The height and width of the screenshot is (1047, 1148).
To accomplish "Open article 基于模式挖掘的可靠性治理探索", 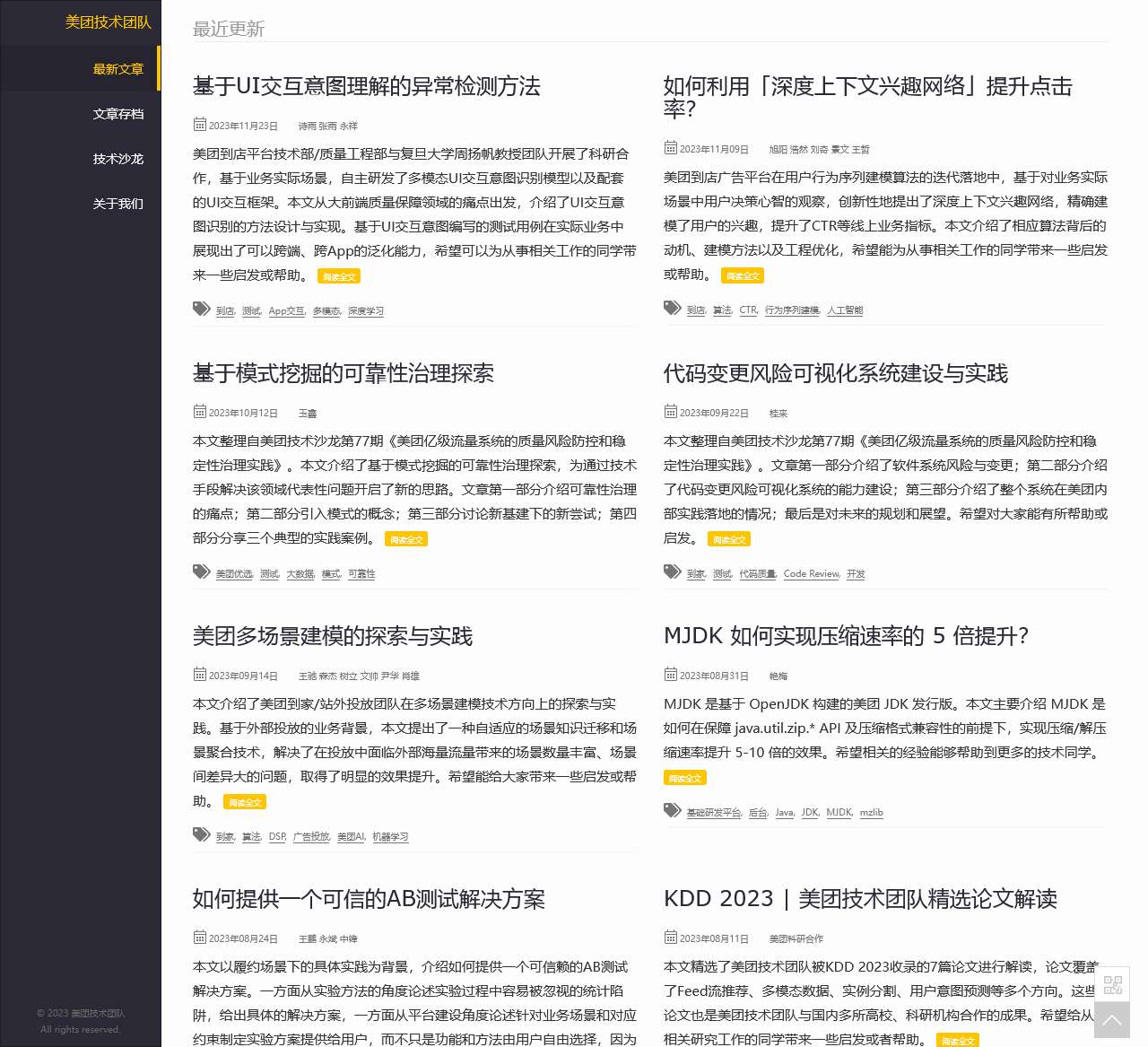I will tap(344, 373).
